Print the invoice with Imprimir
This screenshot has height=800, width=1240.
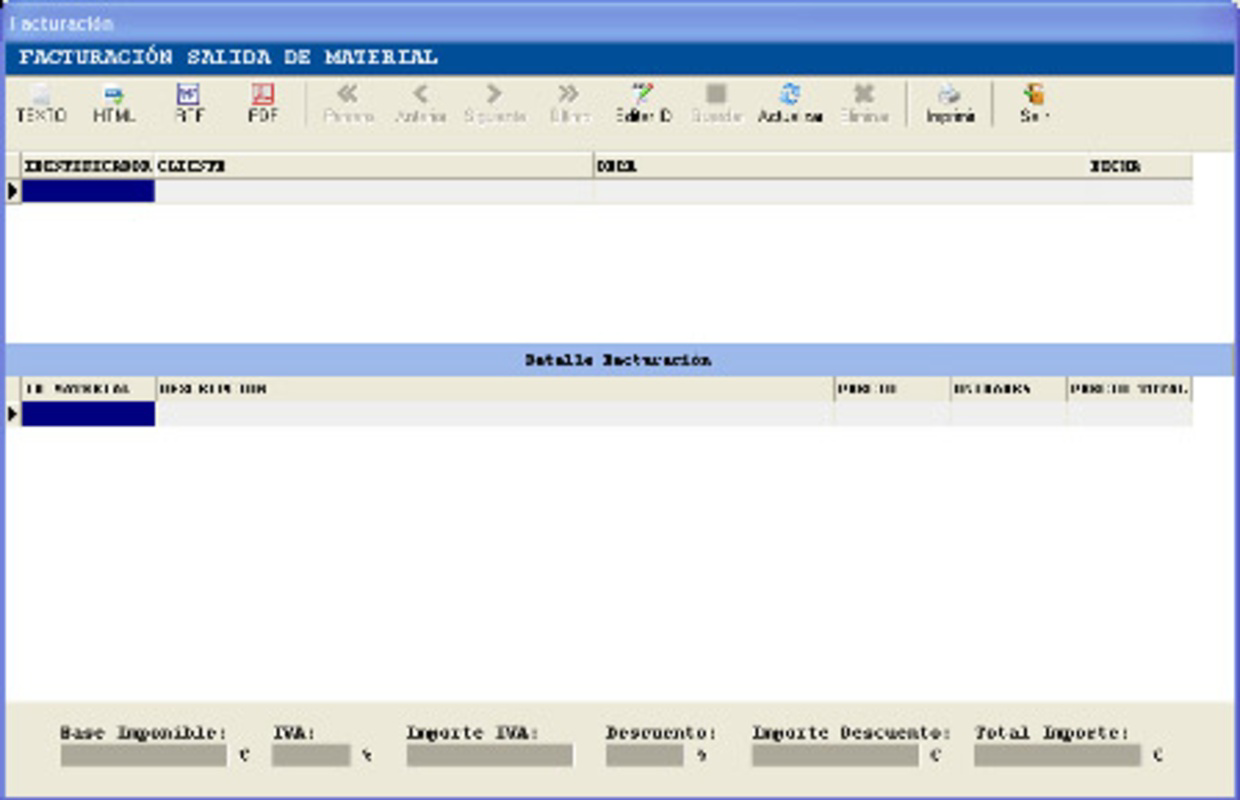coord(950,104)
